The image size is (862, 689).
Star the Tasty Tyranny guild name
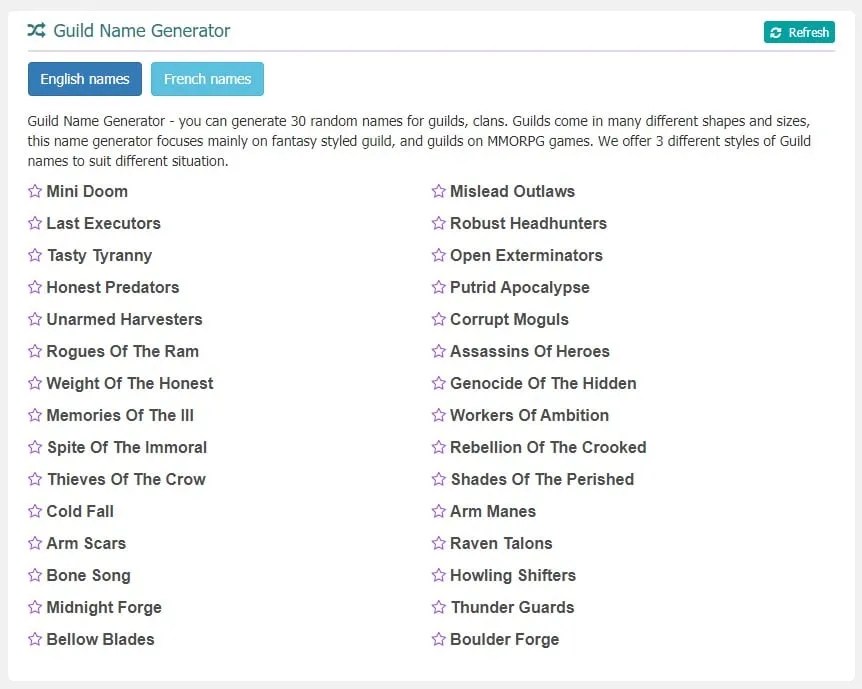point(35,255)
